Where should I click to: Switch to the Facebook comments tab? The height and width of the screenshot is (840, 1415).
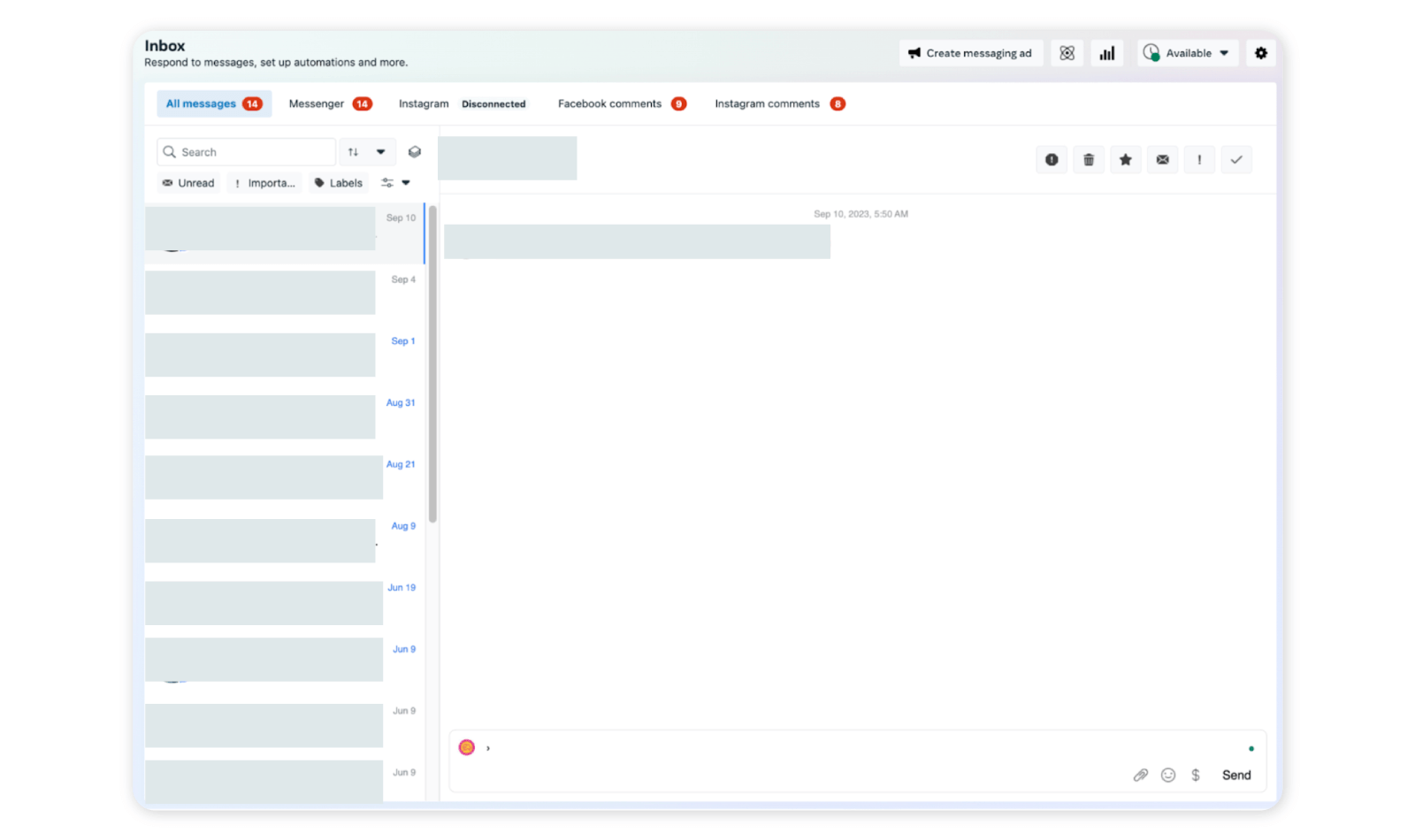tap(609, 103)
